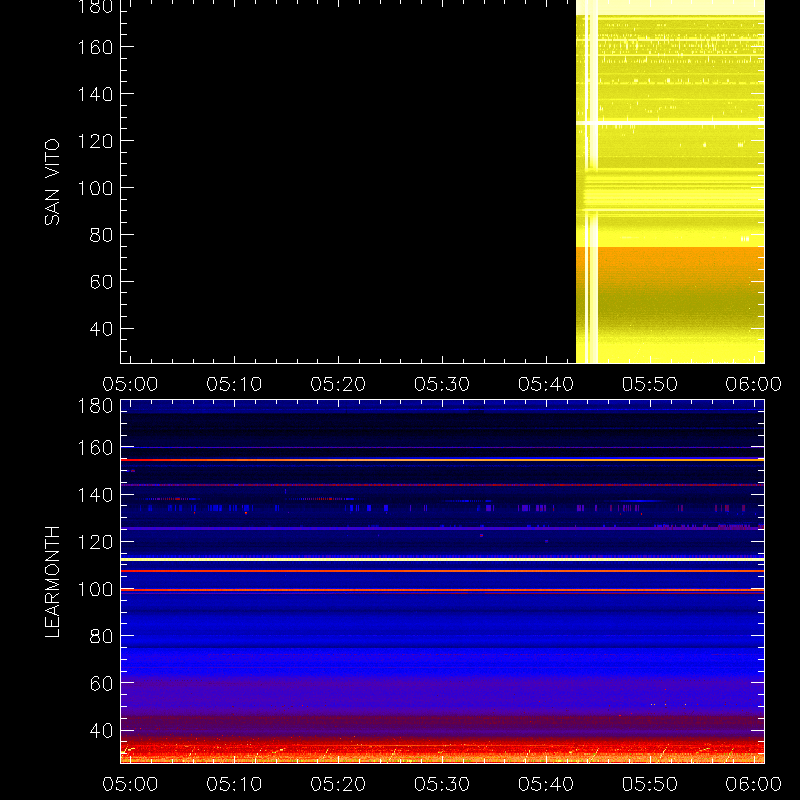Select the 60 tick label on San Vito axis
Viewport: 800px width, 800px height.
coord(101,282)
